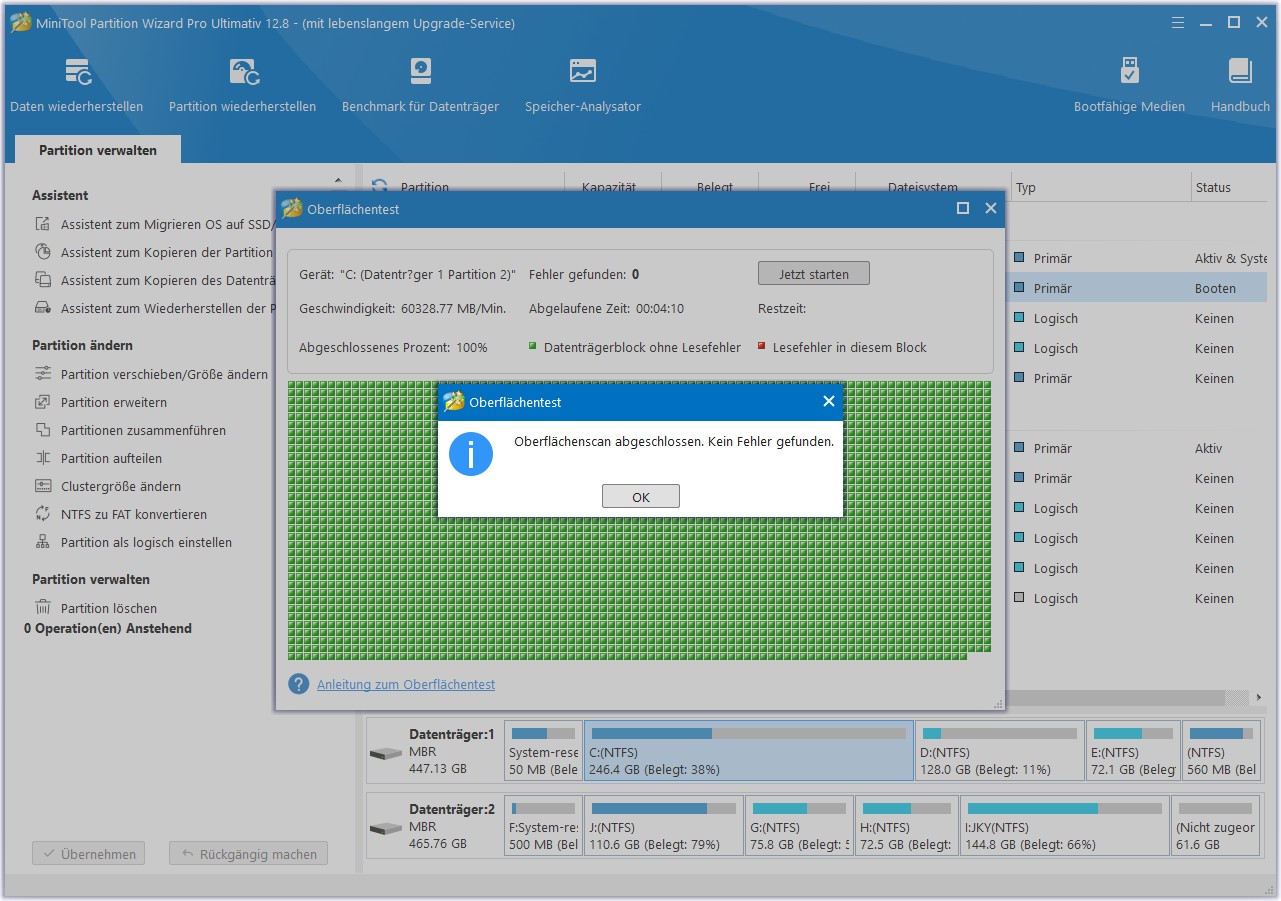Screen dimensions: 1281x901
Task: Select I:JKY(NTFS) 144.8 GB partition block
Action: (1065, 827)
